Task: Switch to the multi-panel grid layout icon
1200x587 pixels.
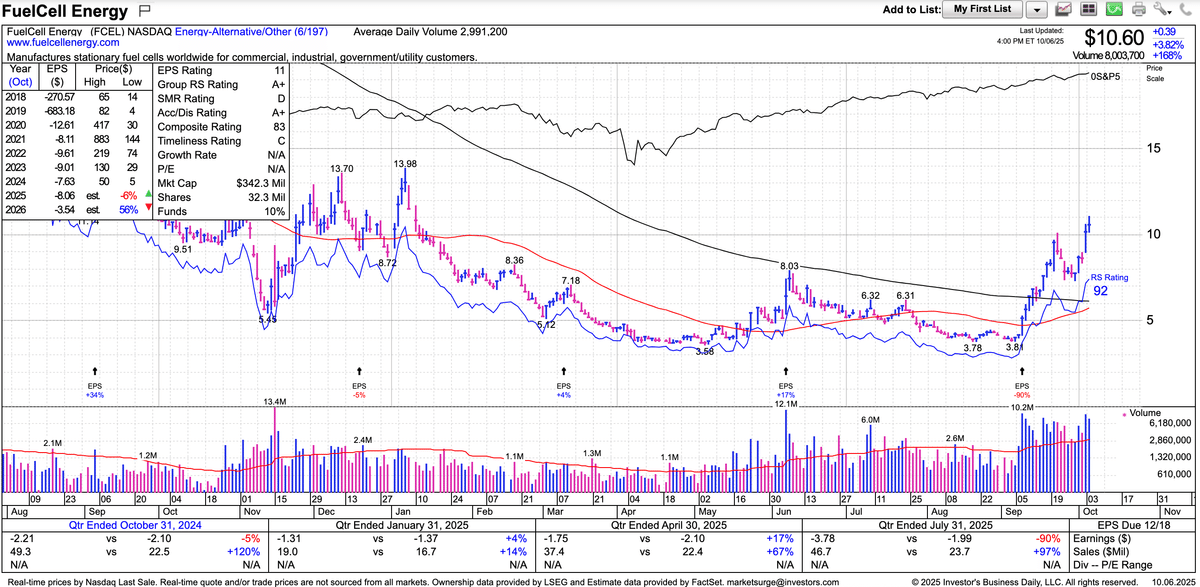Action: [x=1089, y=10]
